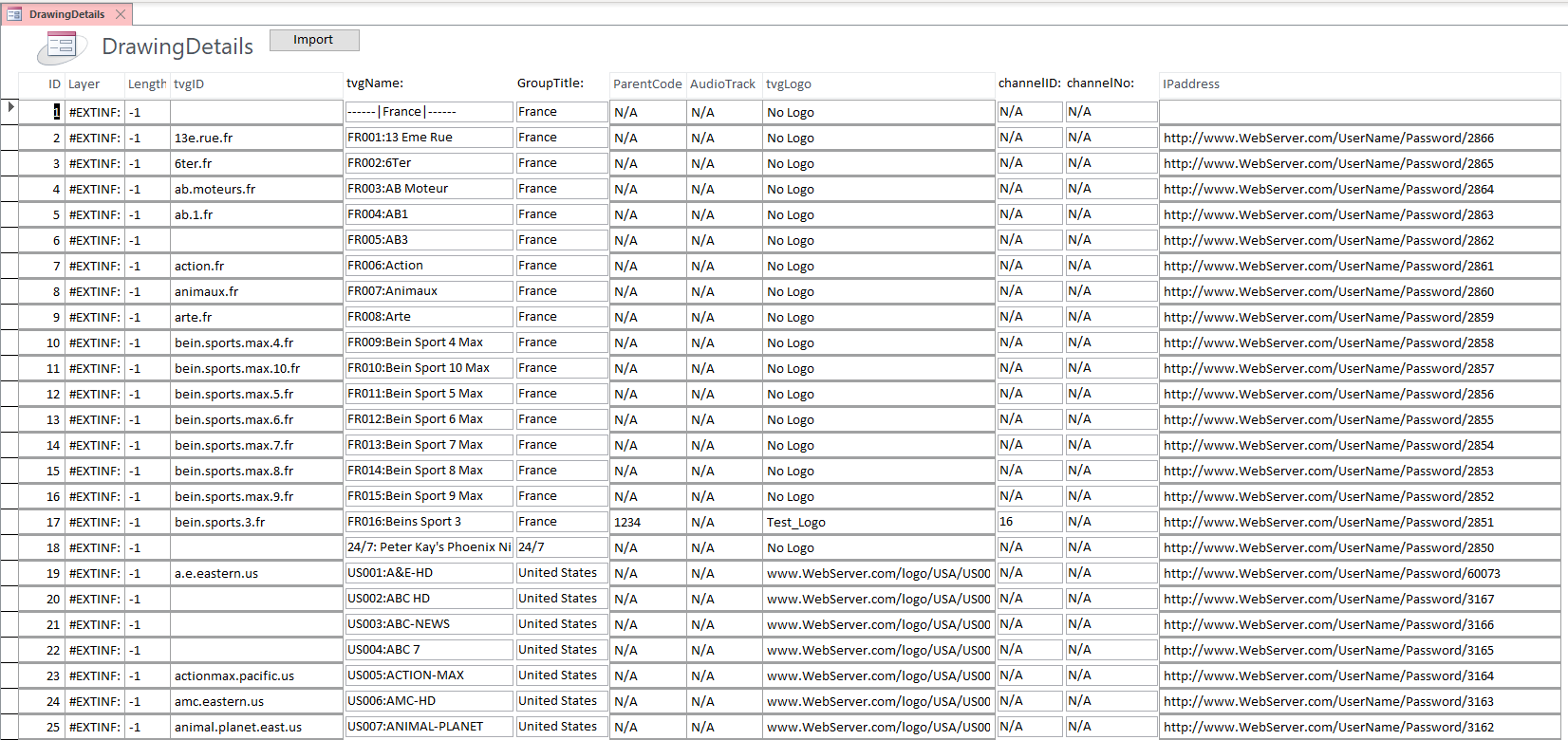1568x740 pixels.
Task: Edit the channelID field containing 16
Action: [x=1029, y=522]
